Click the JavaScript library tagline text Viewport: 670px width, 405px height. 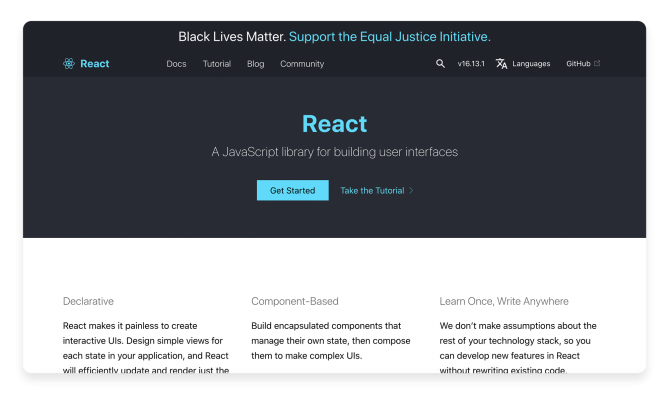coord(335,152)
